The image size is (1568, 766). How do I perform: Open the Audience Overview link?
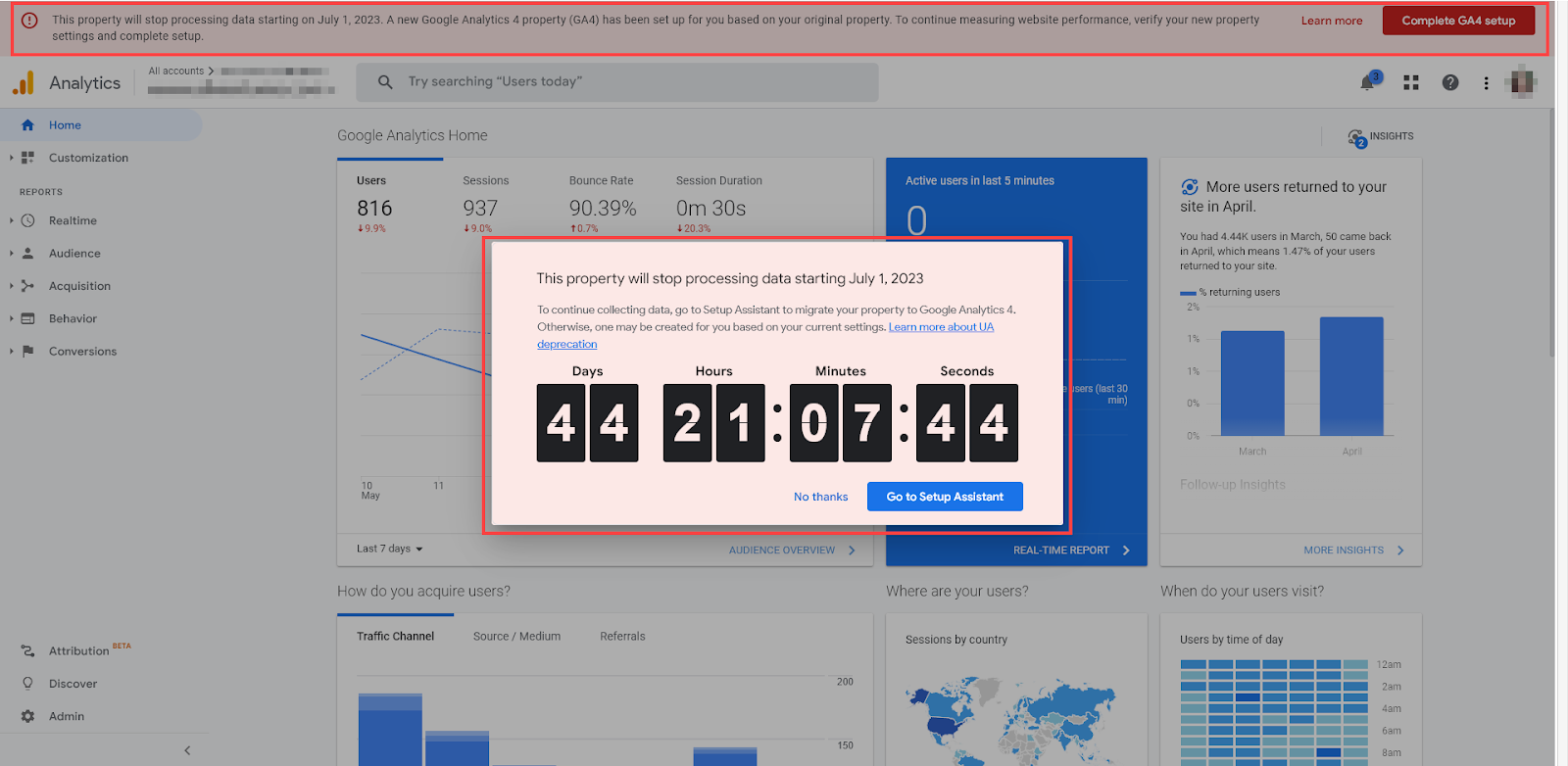tap(792, 551)
